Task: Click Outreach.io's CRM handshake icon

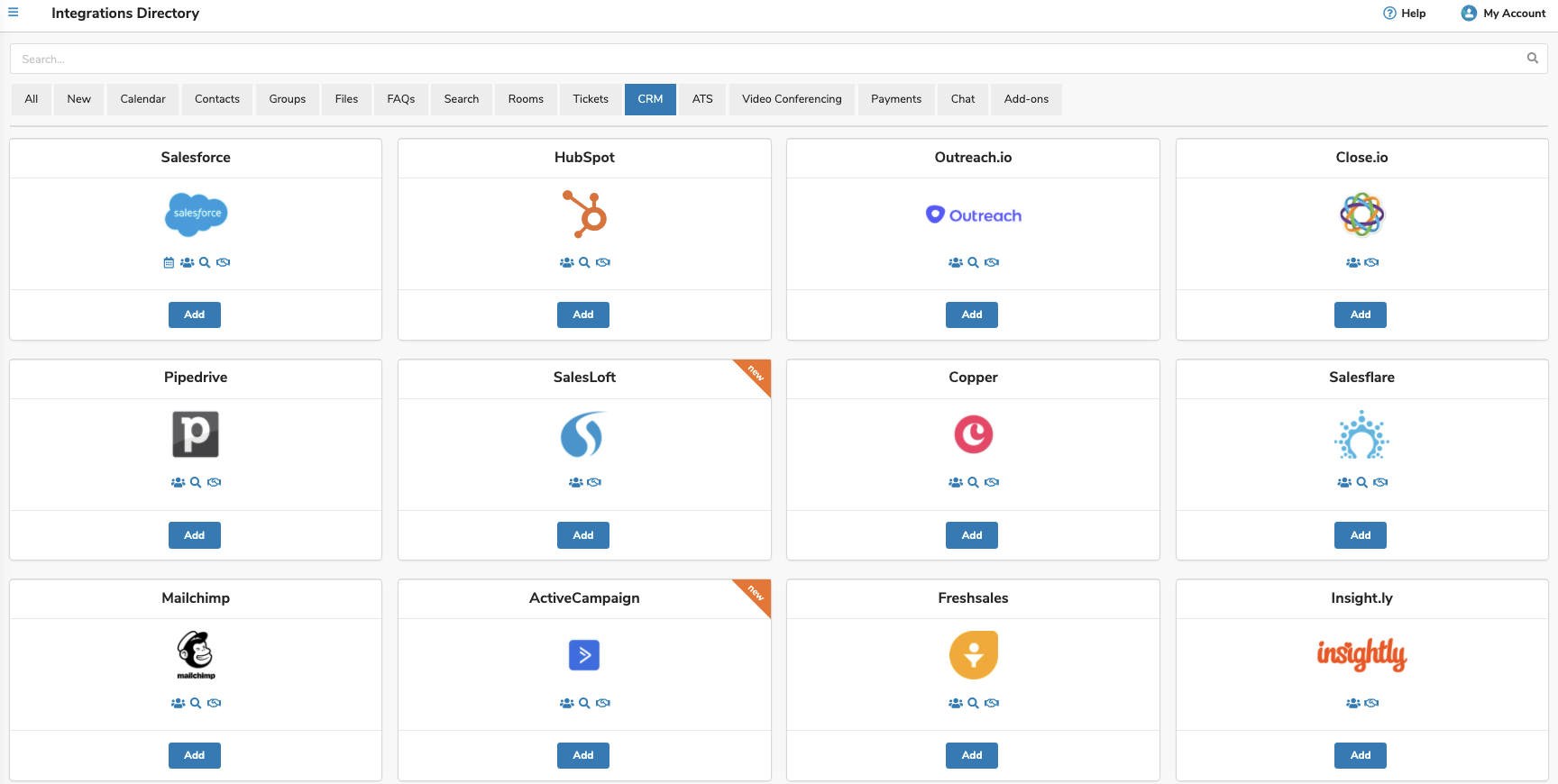Action: (992, 262)
